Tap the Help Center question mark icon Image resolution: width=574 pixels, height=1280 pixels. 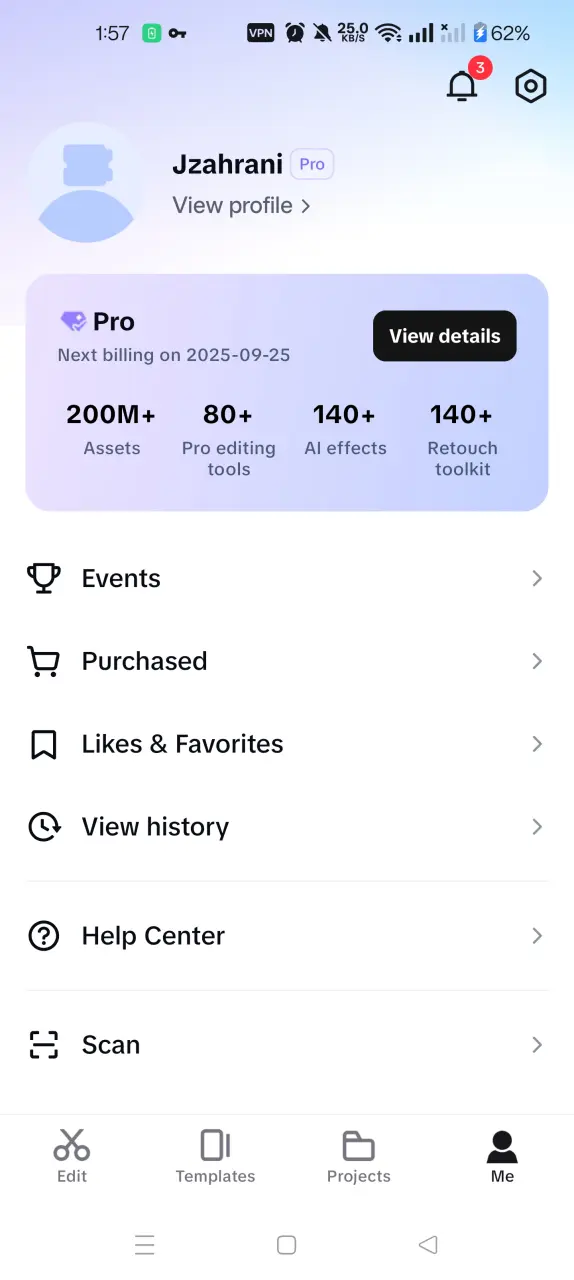pyautogui.click(x=43, y=936)
